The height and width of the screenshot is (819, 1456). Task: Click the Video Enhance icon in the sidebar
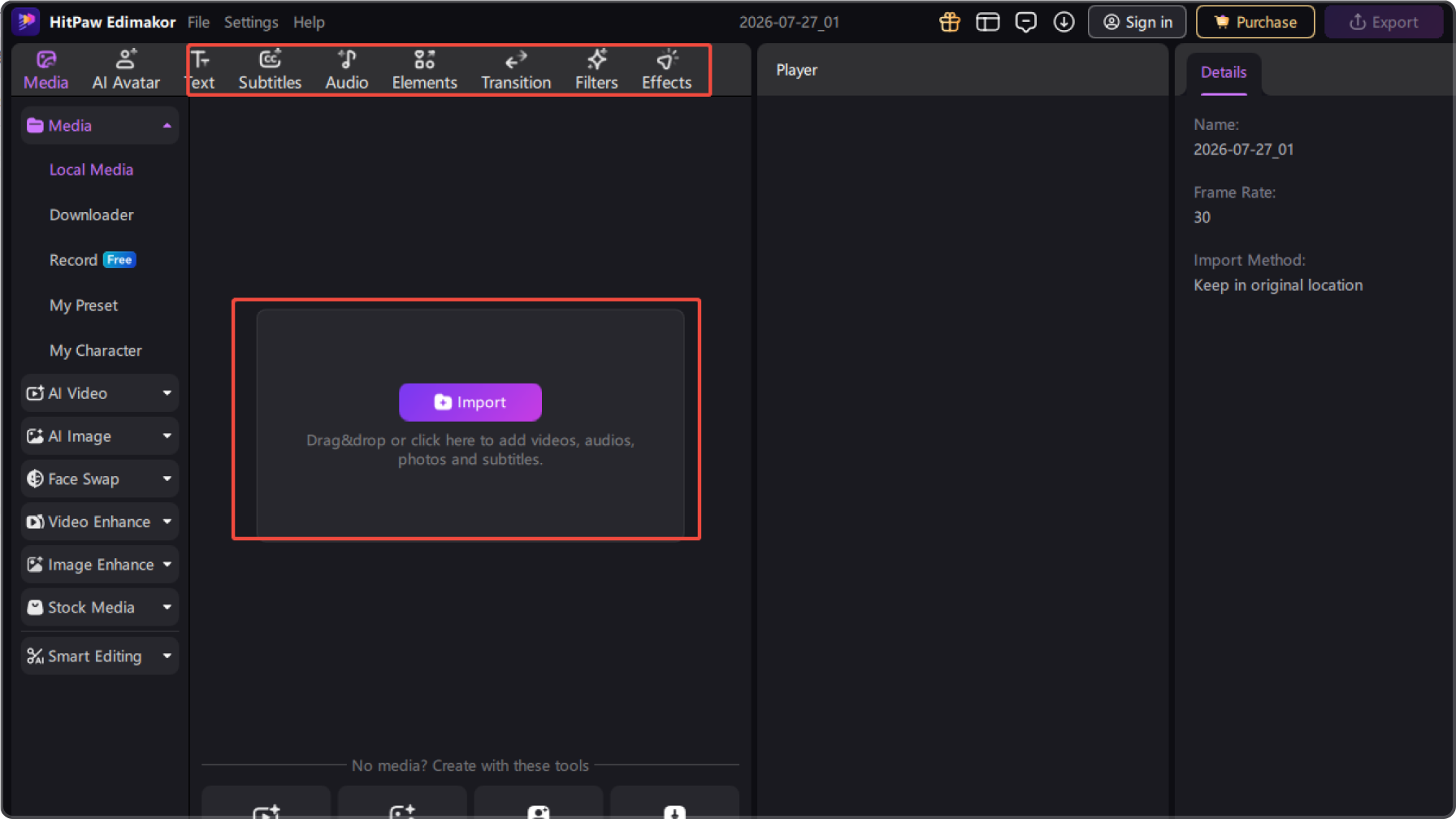tap(35, 522)
